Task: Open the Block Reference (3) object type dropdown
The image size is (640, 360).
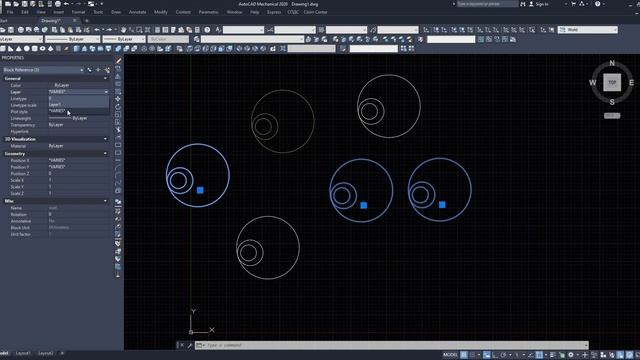Action: (43, 70)
